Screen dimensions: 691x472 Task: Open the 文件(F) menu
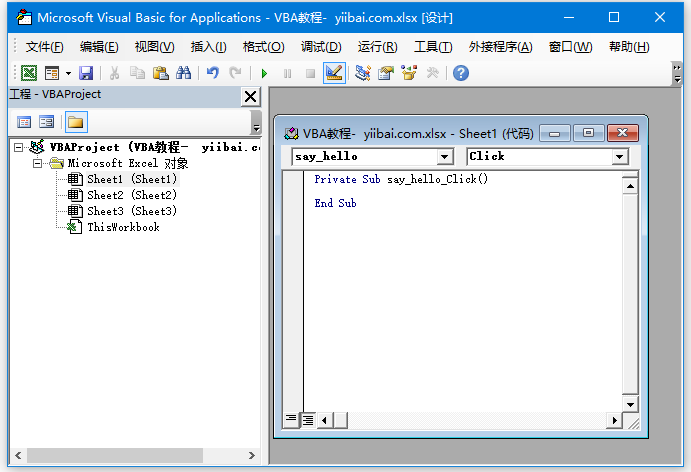coord(44,47)
